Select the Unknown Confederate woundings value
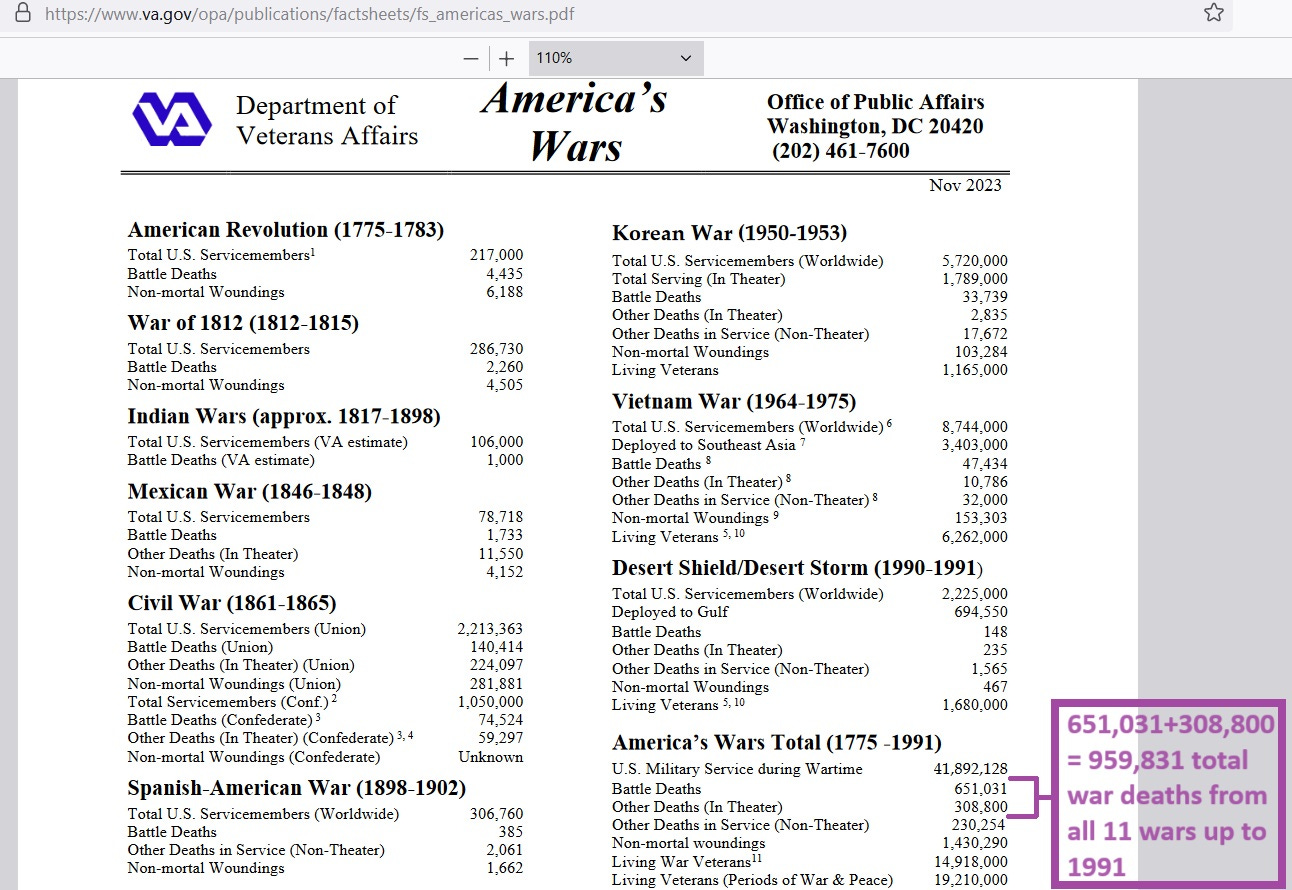The width and height of the screenshot is (1292, 890). [x=490, y=757]
